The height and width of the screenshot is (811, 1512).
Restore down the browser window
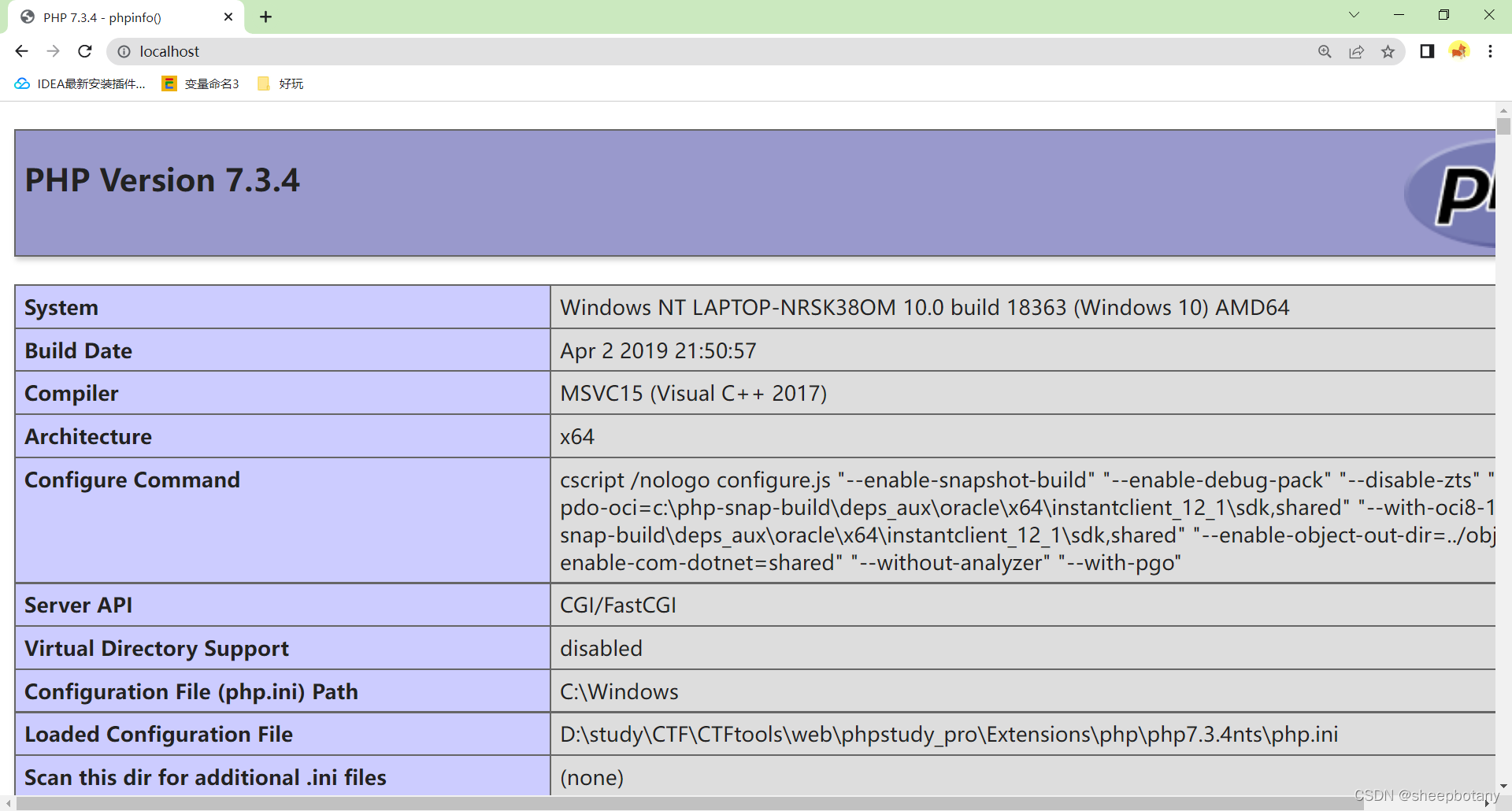[1443, 15]
